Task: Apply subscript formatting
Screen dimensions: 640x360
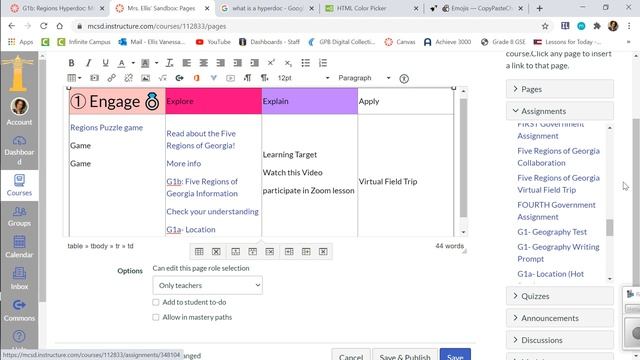Action: click(288, 63)
